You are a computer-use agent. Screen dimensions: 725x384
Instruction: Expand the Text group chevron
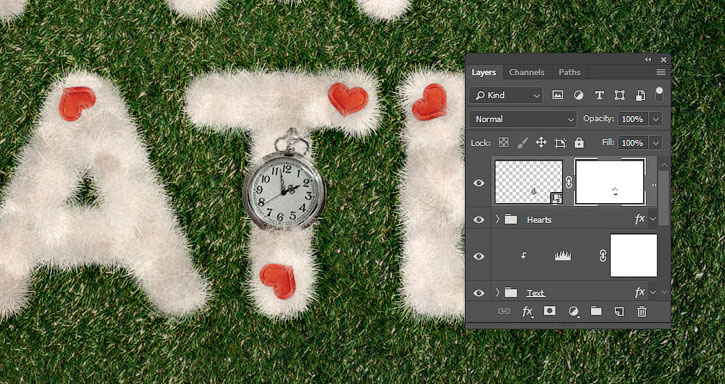498,292
